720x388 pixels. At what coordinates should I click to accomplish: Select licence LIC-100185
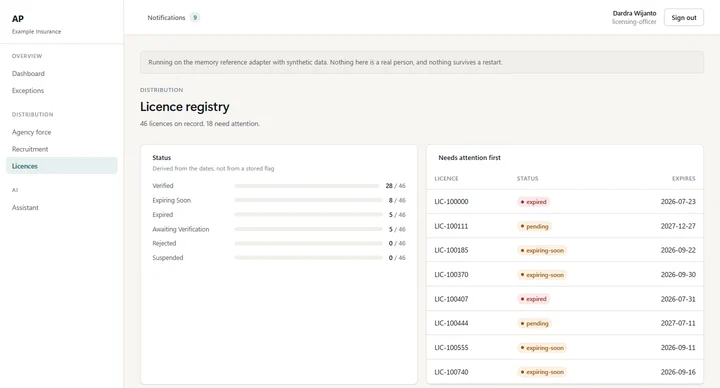(451, 250)
